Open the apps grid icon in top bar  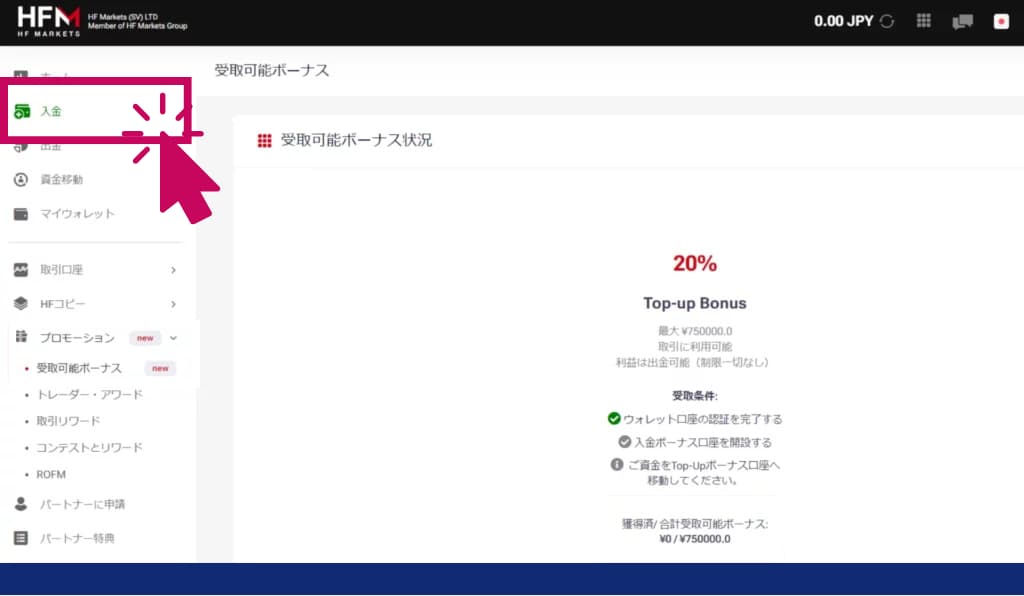923,19
